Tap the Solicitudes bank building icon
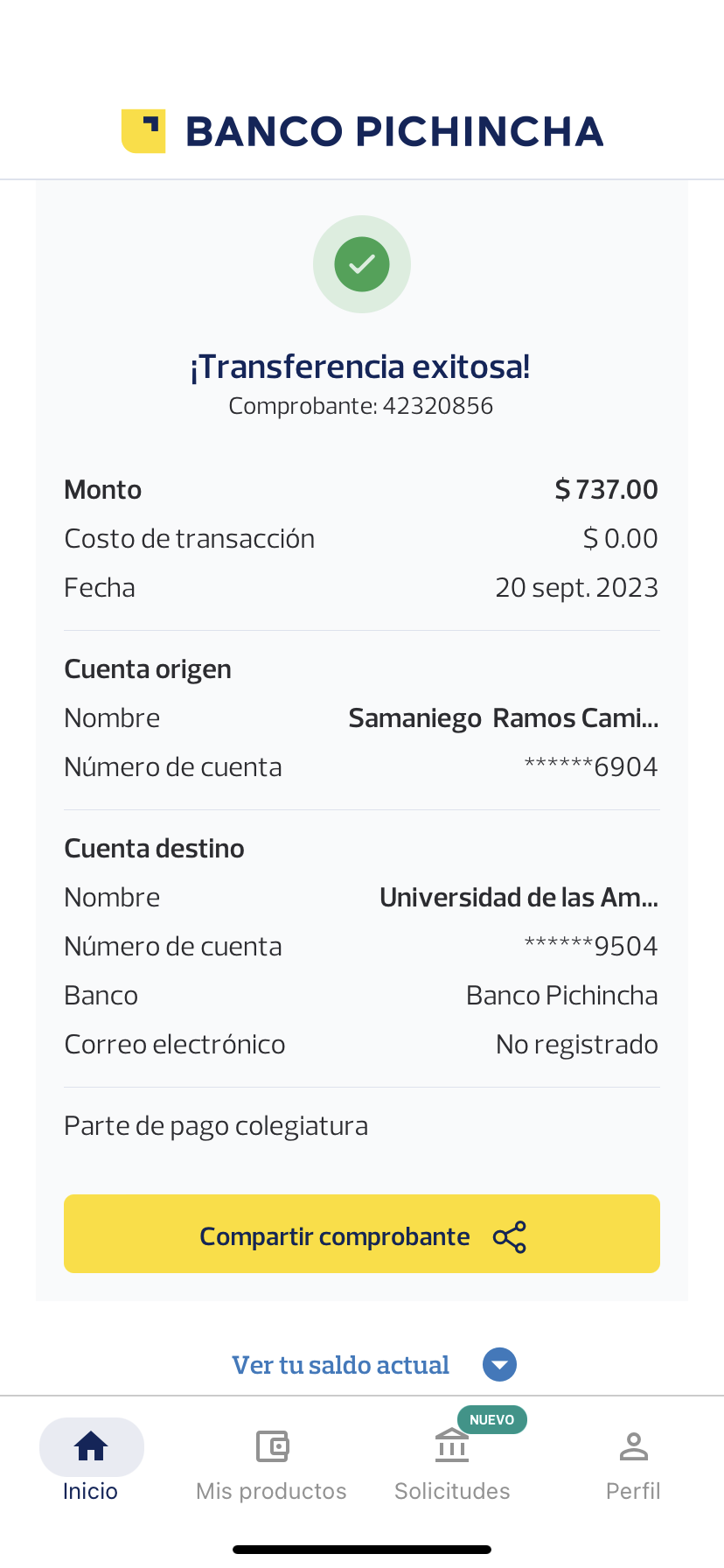724x1568 pixels. click(x=452, y=1445)
